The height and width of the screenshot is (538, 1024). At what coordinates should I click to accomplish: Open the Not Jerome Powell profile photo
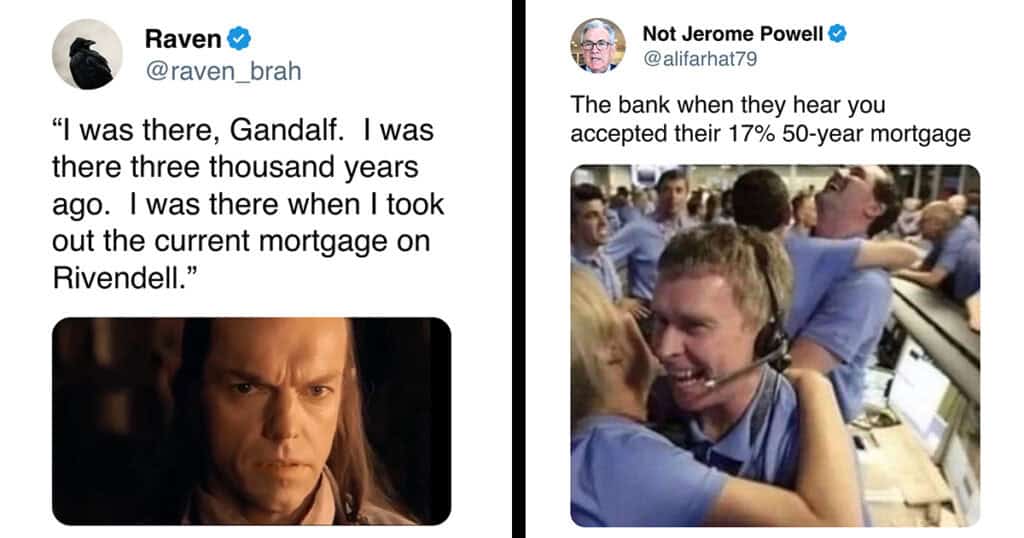(x=598, y=46)
